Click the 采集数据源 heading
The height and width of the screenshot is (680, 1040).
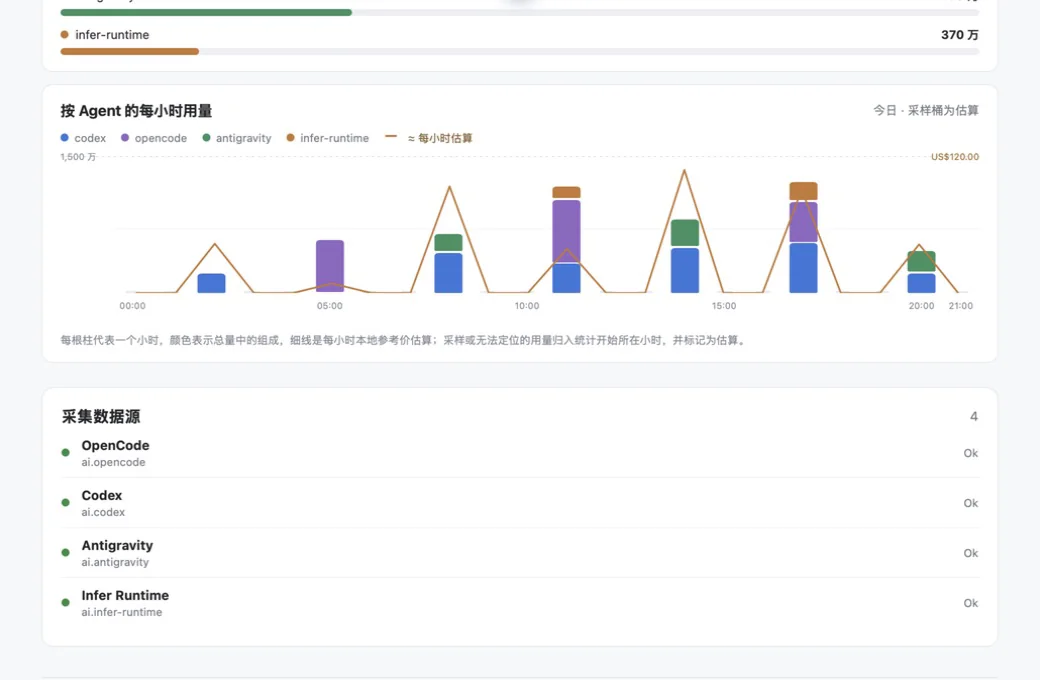coord(101,417)
